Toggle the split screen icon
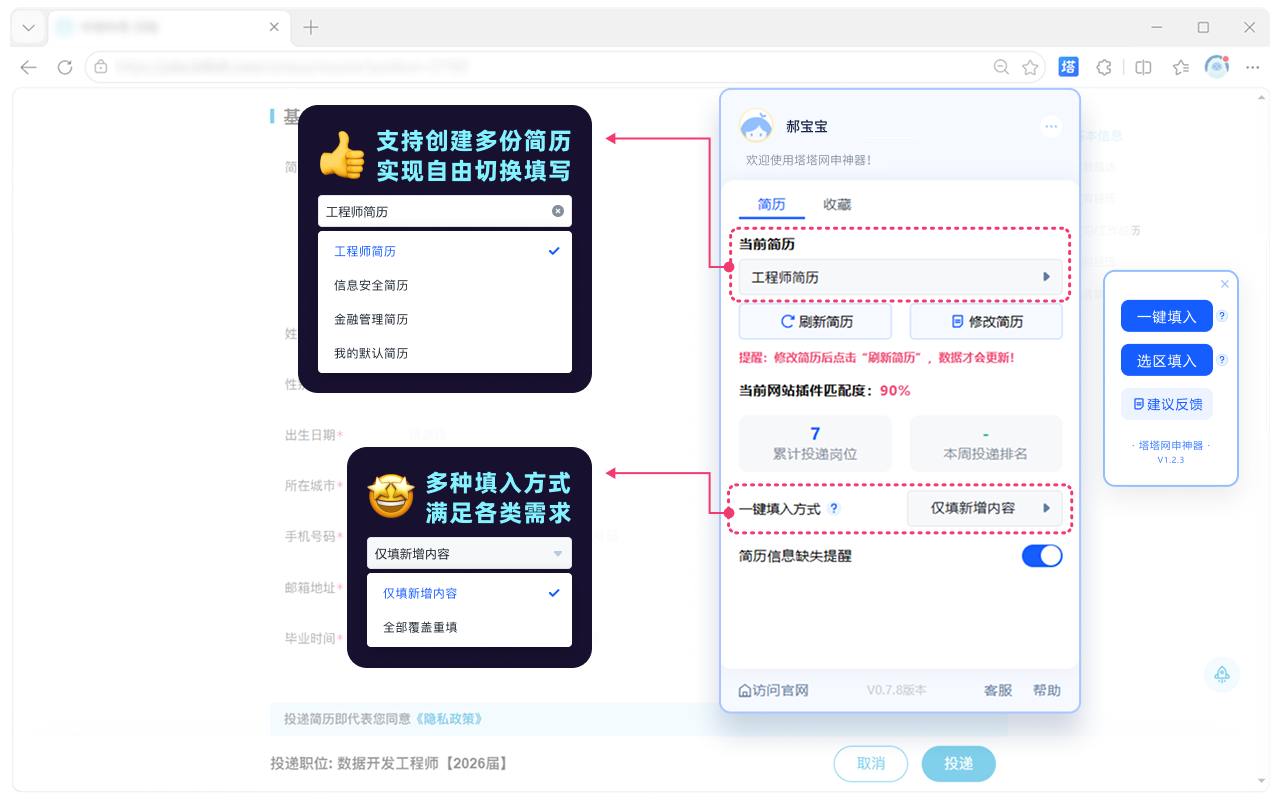This screenshot has width=1280, height=800. point(1143,67)
